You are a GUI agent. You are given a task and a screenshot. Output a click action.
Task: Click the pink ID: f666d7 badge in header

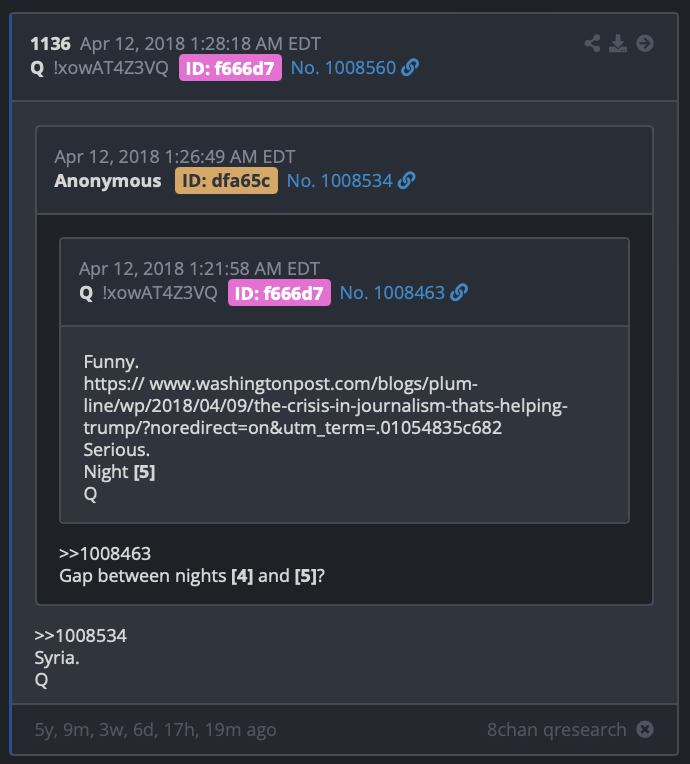click(x=230, y=68)
